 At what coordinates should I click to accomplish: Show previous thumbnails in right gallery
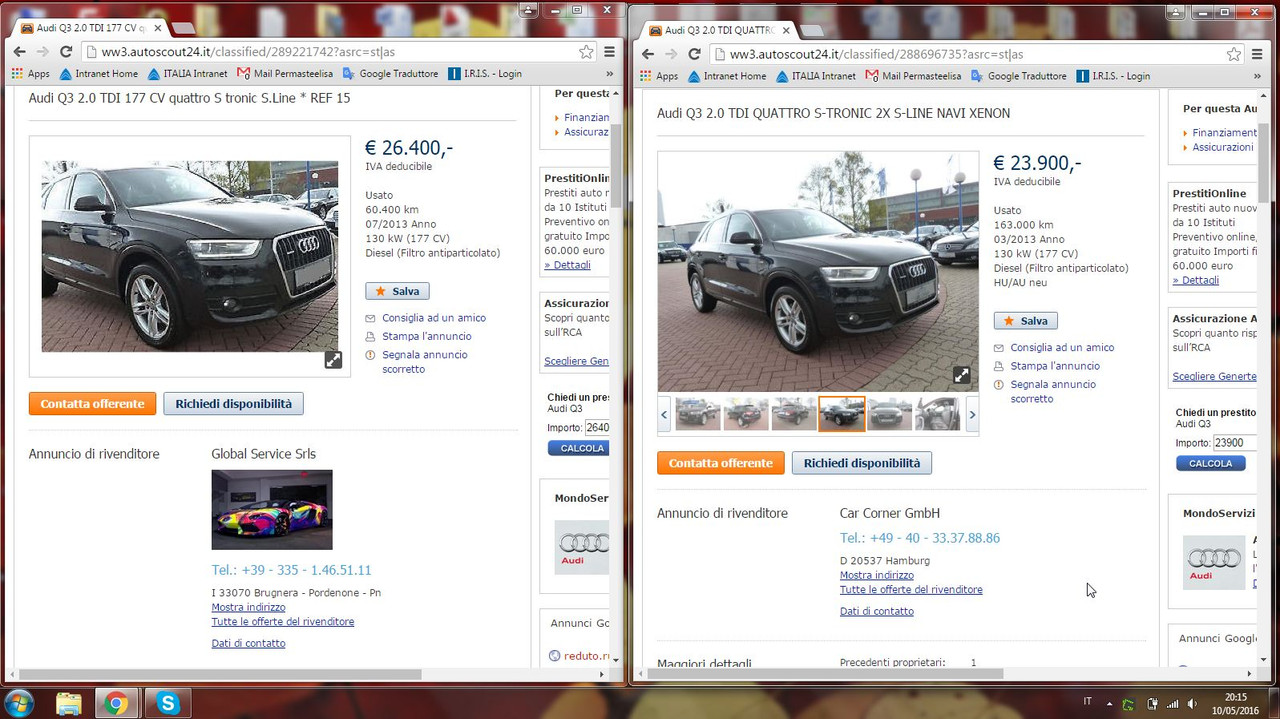[x=665, y=414]
